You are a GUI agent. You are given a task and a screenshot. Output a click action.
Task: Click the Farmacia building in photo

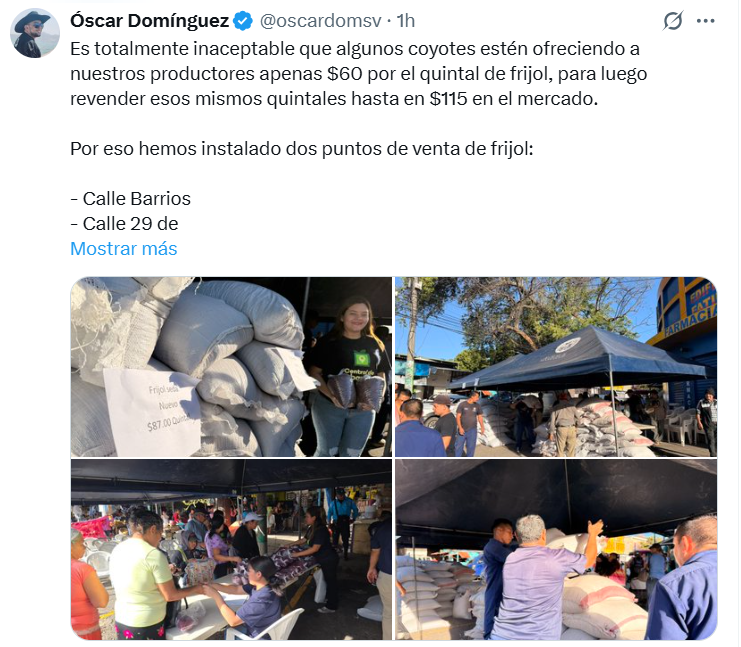click(x=685, y=321)
